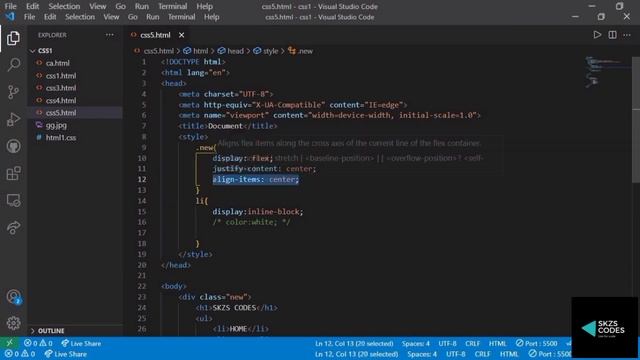Open css1.html in the Explorer
This screenshot has height=360, width=640.
61,76
